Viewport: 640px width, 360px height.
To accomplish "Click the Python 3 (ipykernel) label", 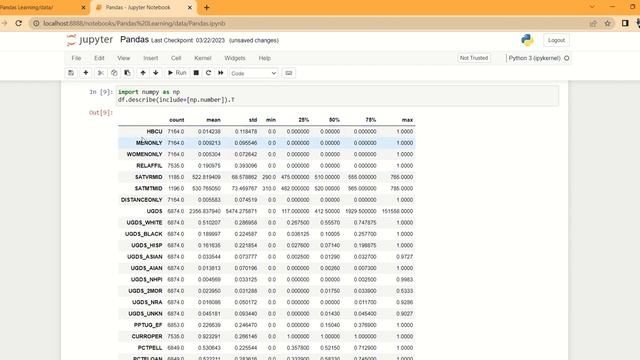I will (534, 58).
